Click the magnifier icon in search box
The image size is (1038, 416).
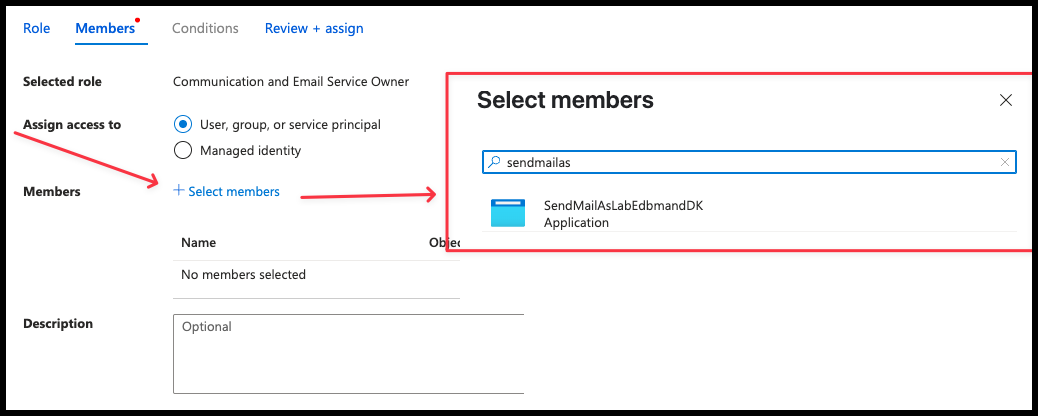[x=494, y=162]
